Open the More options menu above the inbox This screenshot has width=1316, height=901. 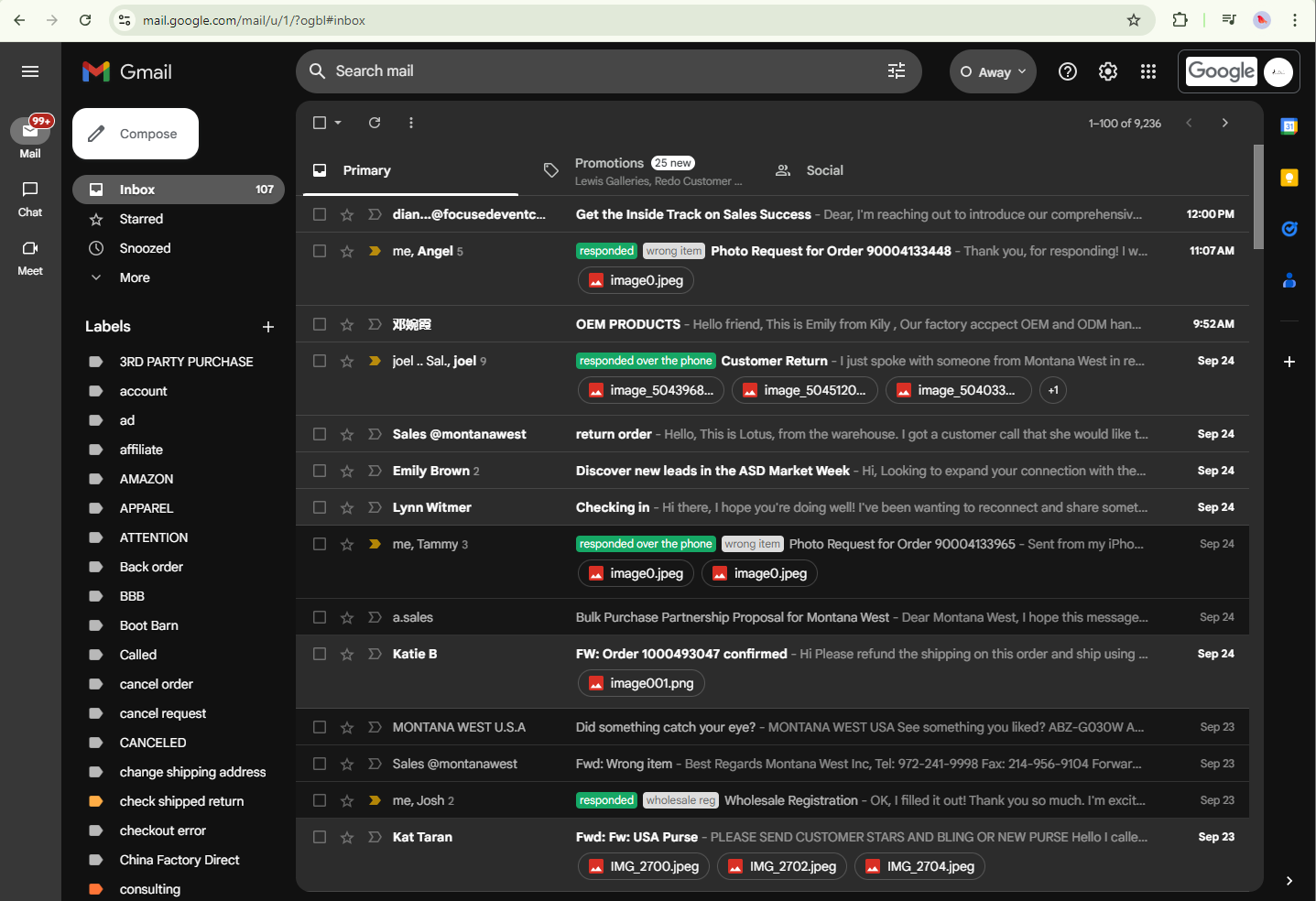[x=411, y=123]
